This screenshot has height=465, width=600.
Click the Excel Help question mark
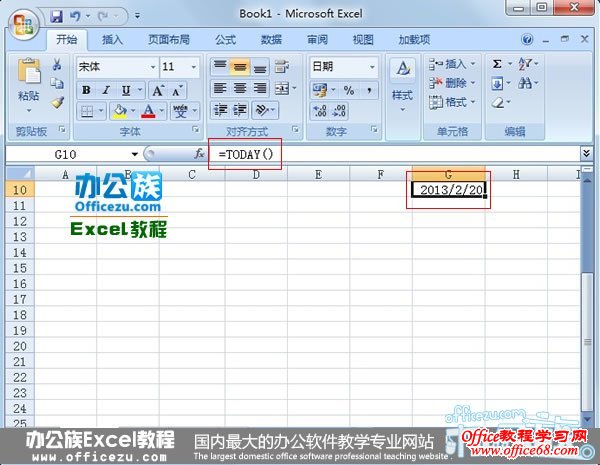point(527,39)
